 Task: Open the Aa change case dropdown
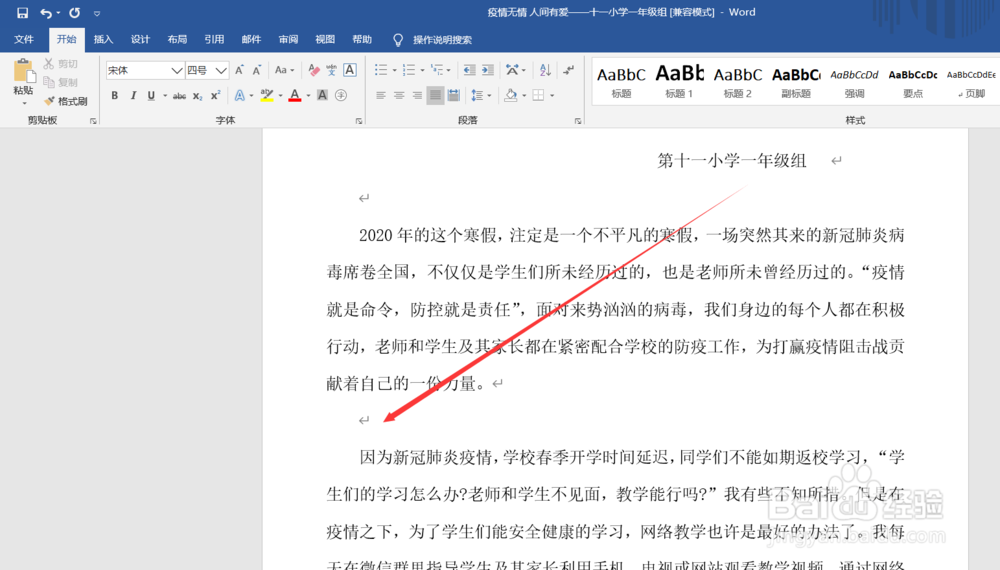[284, 70]
